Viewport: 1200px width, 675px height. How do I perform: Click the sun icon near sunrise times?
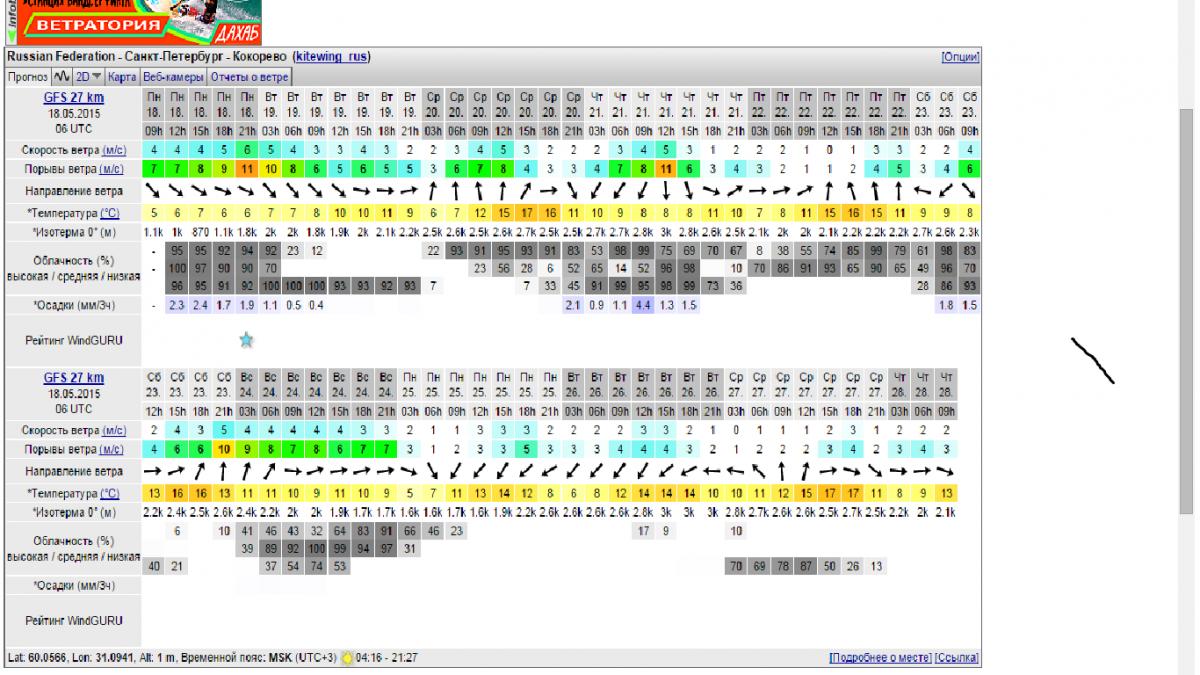[348, 658]
